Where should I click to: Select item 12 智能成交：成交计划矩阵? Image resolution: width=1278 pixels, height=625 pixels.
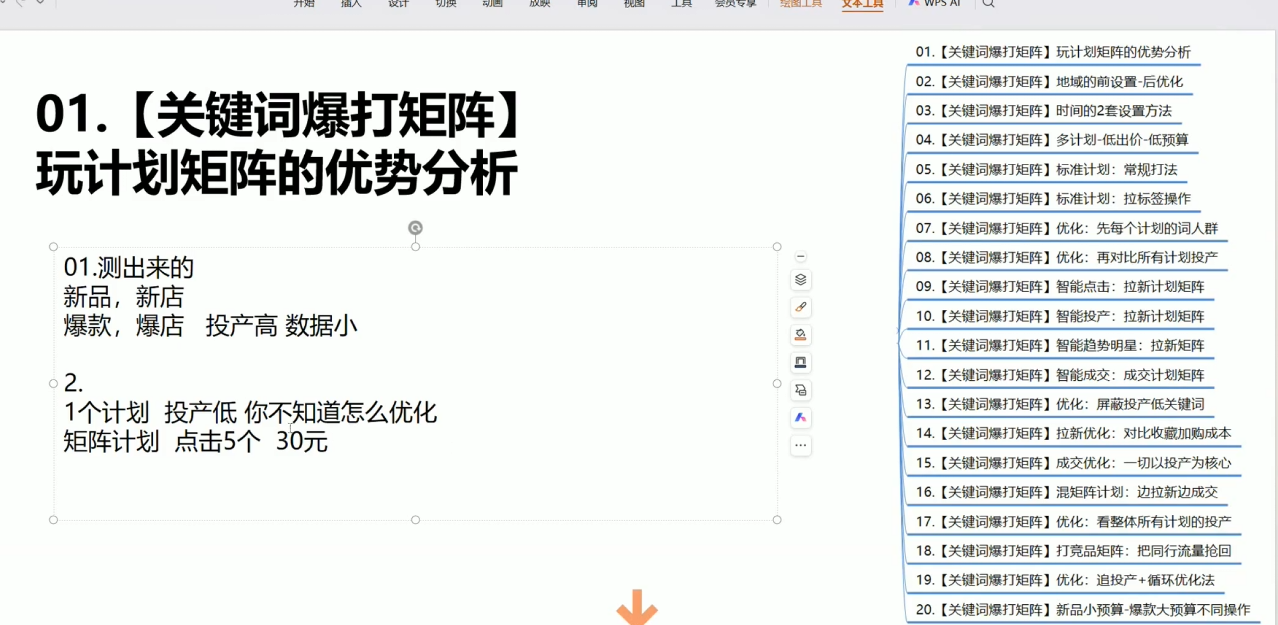tap(1060, 375)
